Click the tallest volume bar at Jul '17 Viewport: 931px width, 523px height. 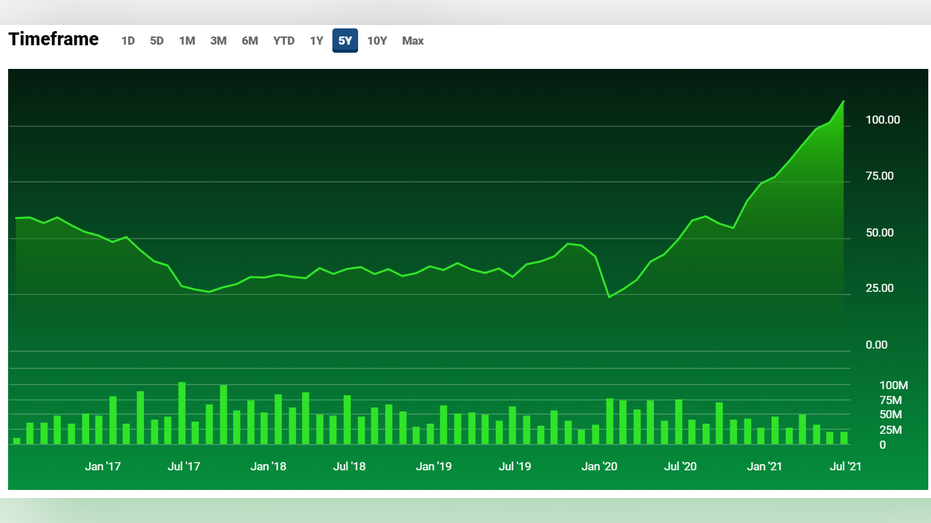182,413
